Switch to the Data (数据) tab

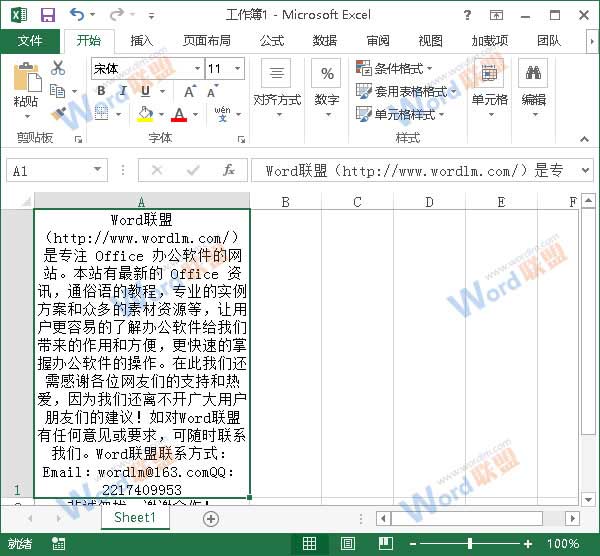(x=324, y=41)
